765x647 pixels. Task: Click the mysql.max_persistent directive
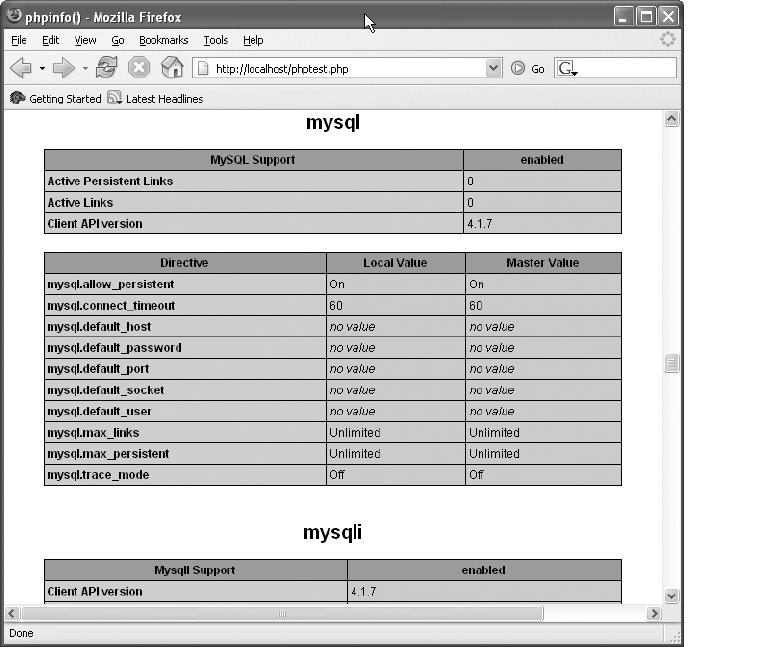pyautogui.click(x=108, y=454)
